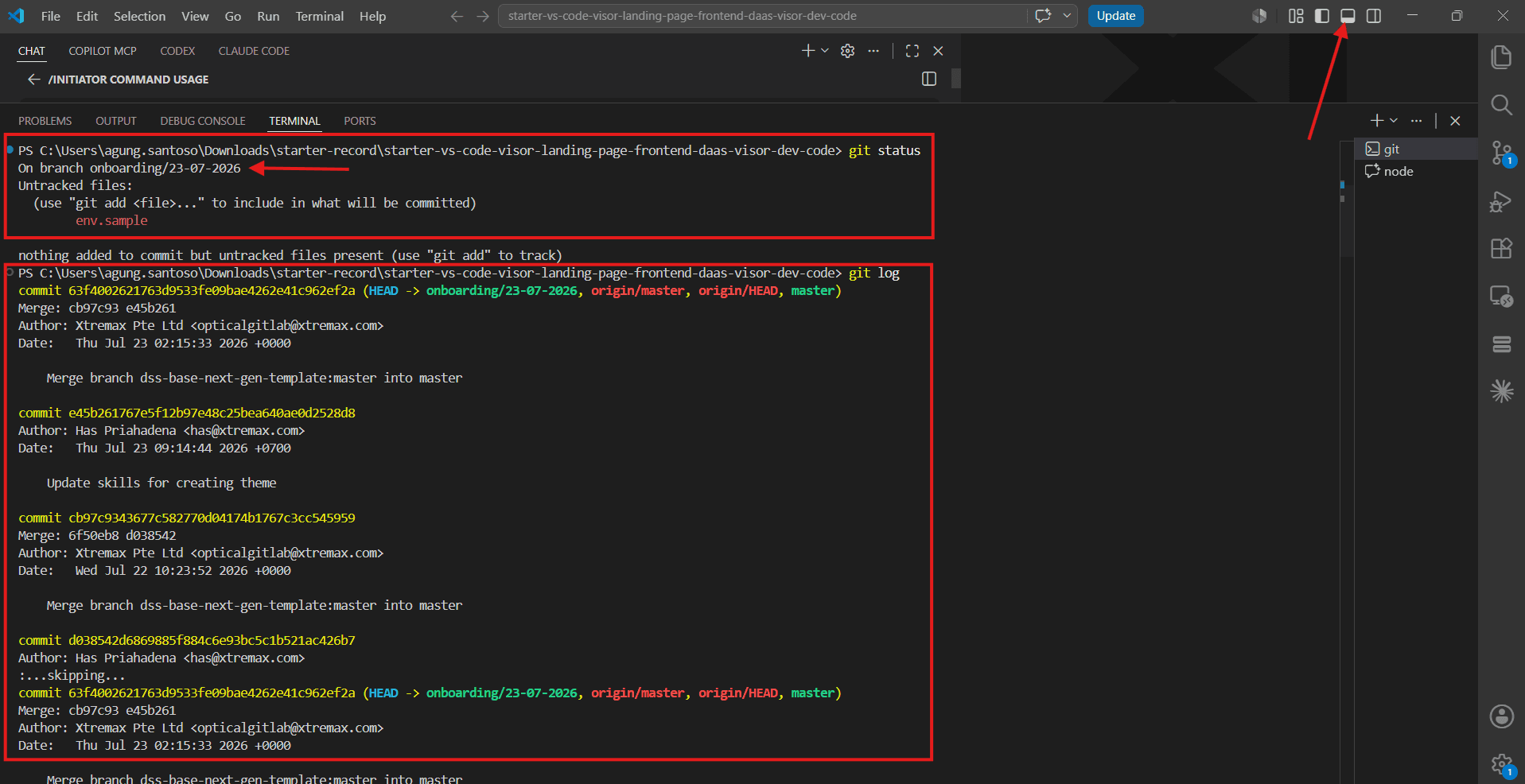The image size is (1525, 784).
Task: Click the blue Update button
Action: (1116, 16)
